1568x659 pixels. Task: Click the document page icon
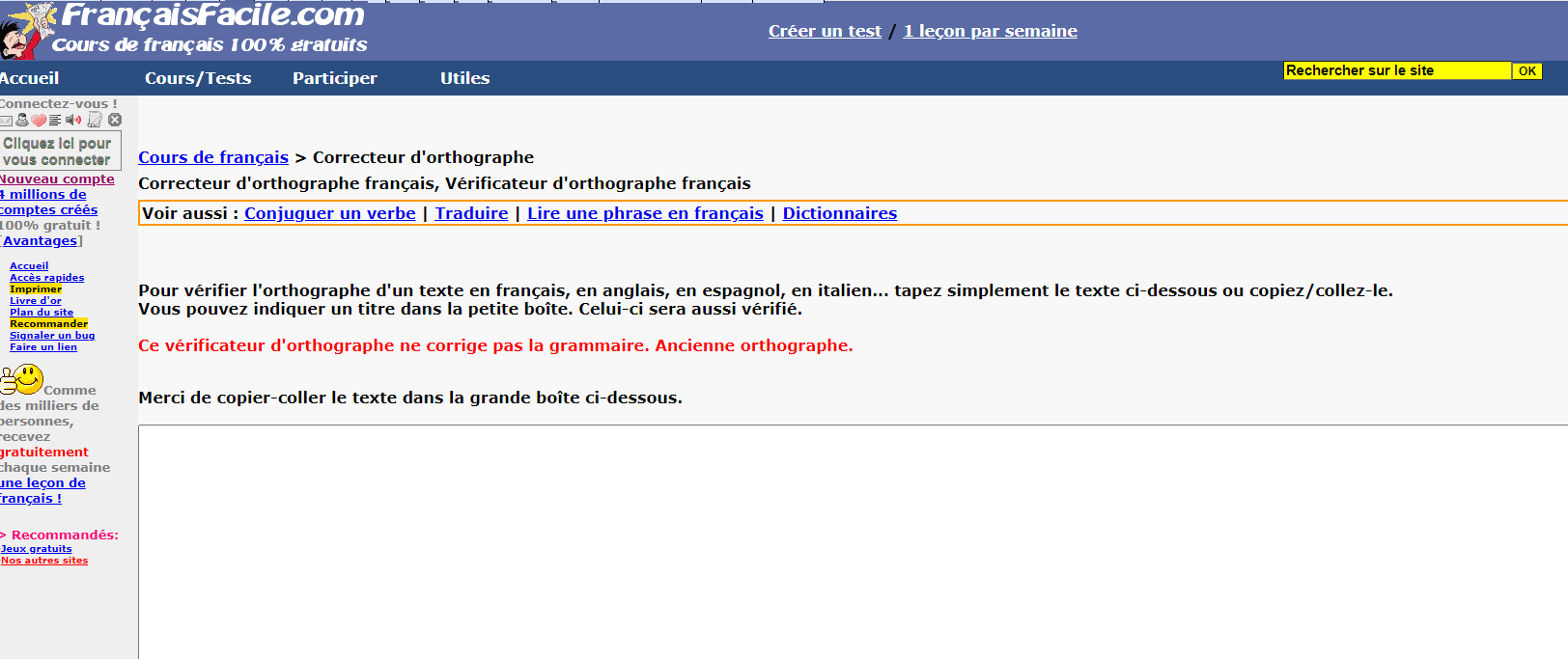pyautogui.click(x=95, y=120)
